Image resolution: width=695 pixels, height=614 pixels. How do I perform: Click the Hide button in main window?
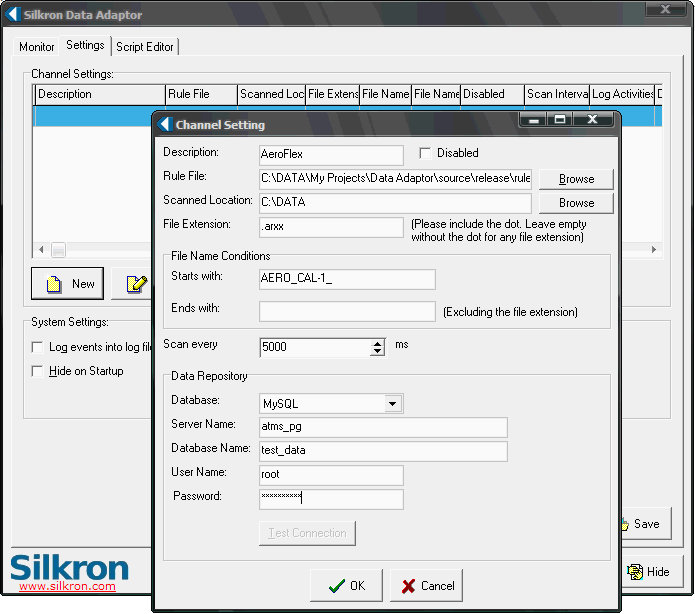tap(652, 571)
